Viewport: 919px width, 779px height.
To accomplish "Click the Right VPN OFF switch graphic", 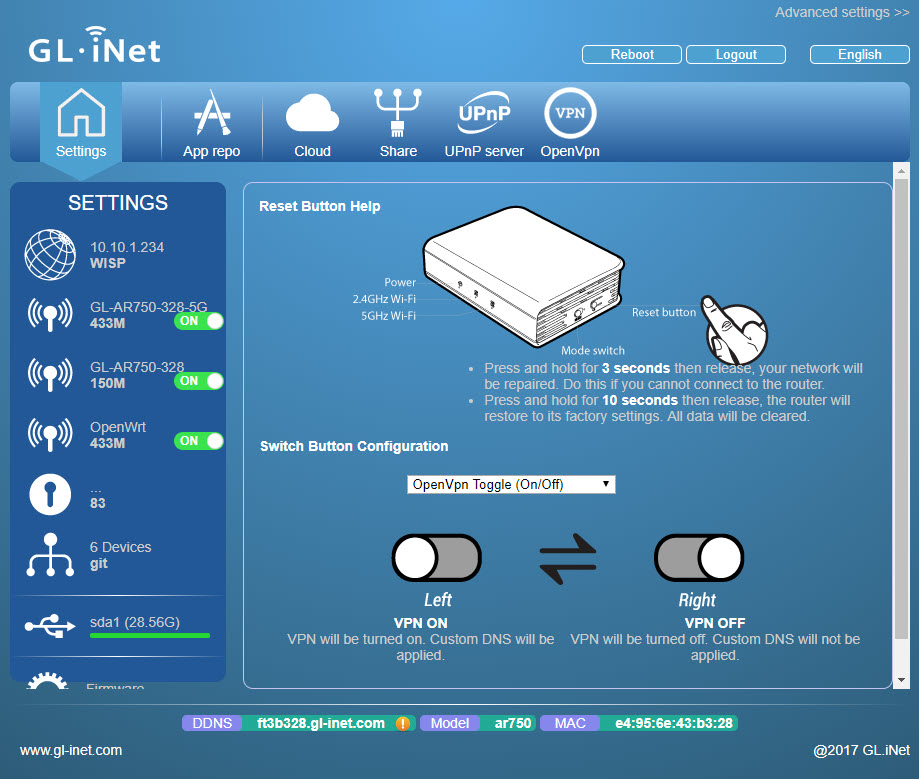I will (699, 557).
